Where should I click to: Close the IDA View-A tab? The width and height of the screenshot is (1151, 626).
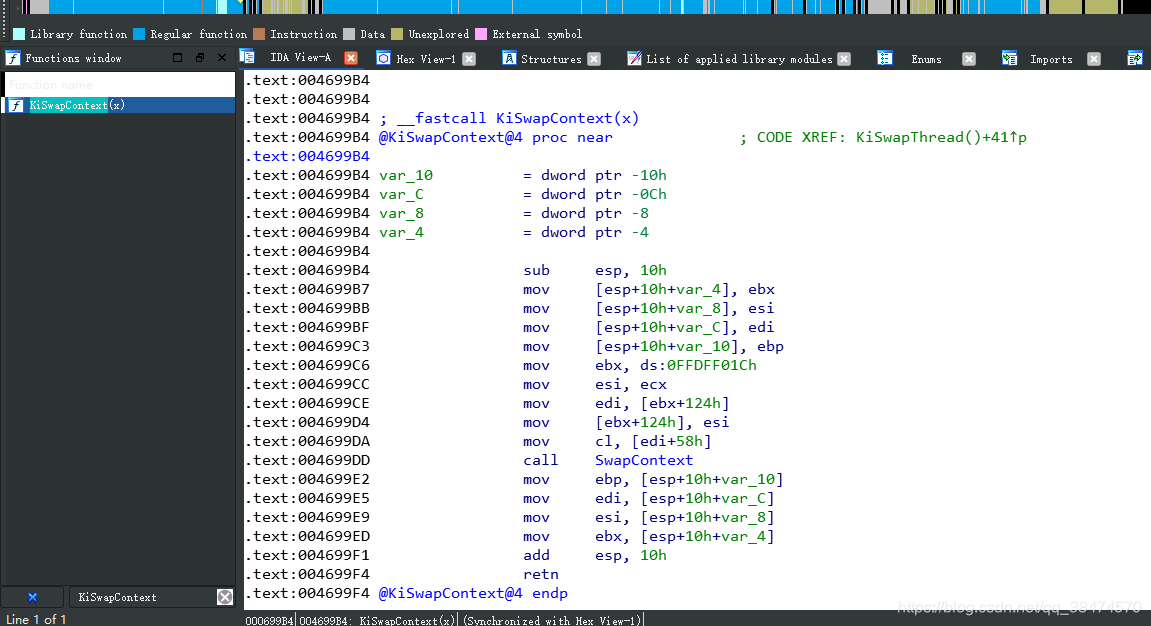pos(351,58)
